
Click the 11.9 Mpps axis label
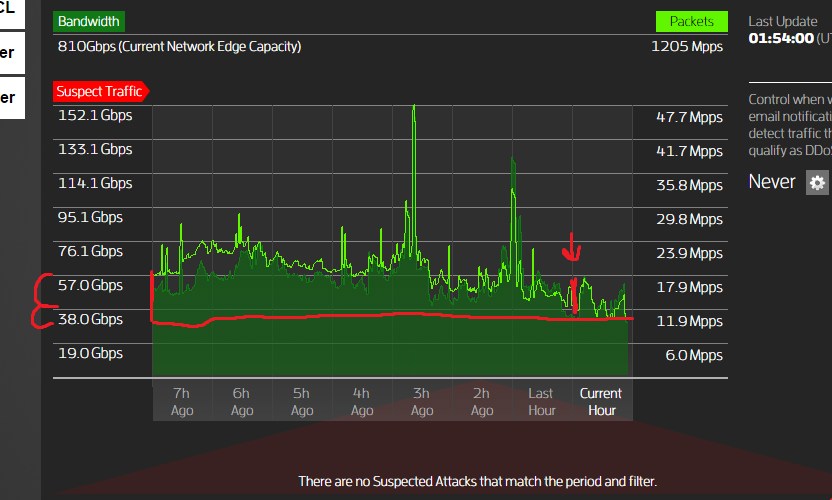689,321
